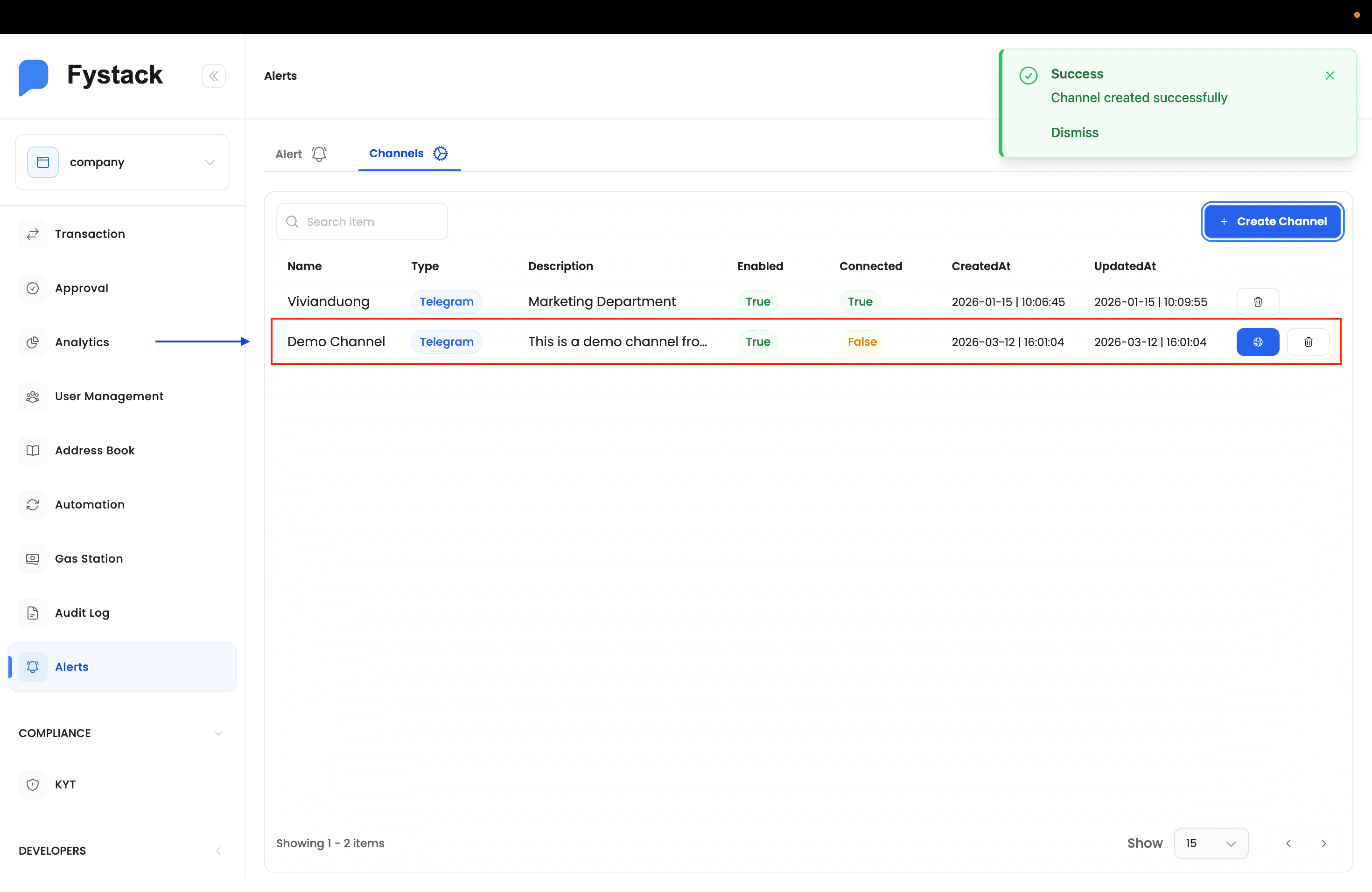The image size is (1372, 892).
Task: Open User Management via its sidebar icon
Action: [x=33, y=397]
